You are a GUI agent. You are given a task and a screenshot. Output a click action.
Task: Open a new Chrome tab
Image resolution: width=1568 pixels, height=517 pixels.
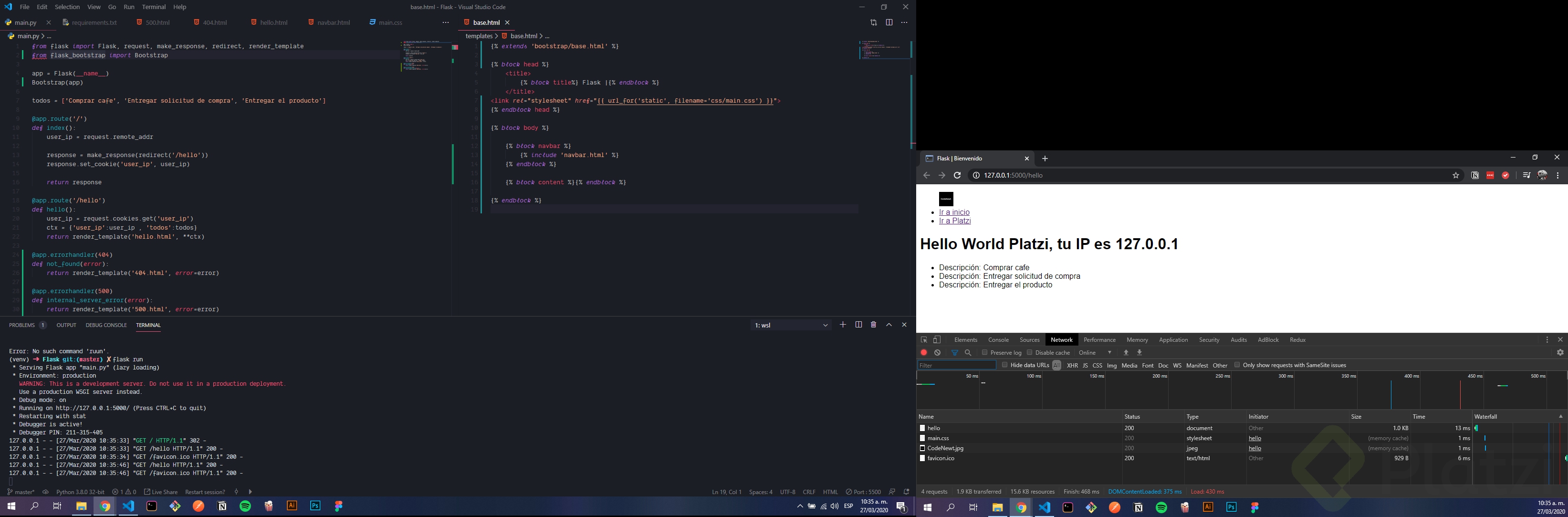[1045, 158]
